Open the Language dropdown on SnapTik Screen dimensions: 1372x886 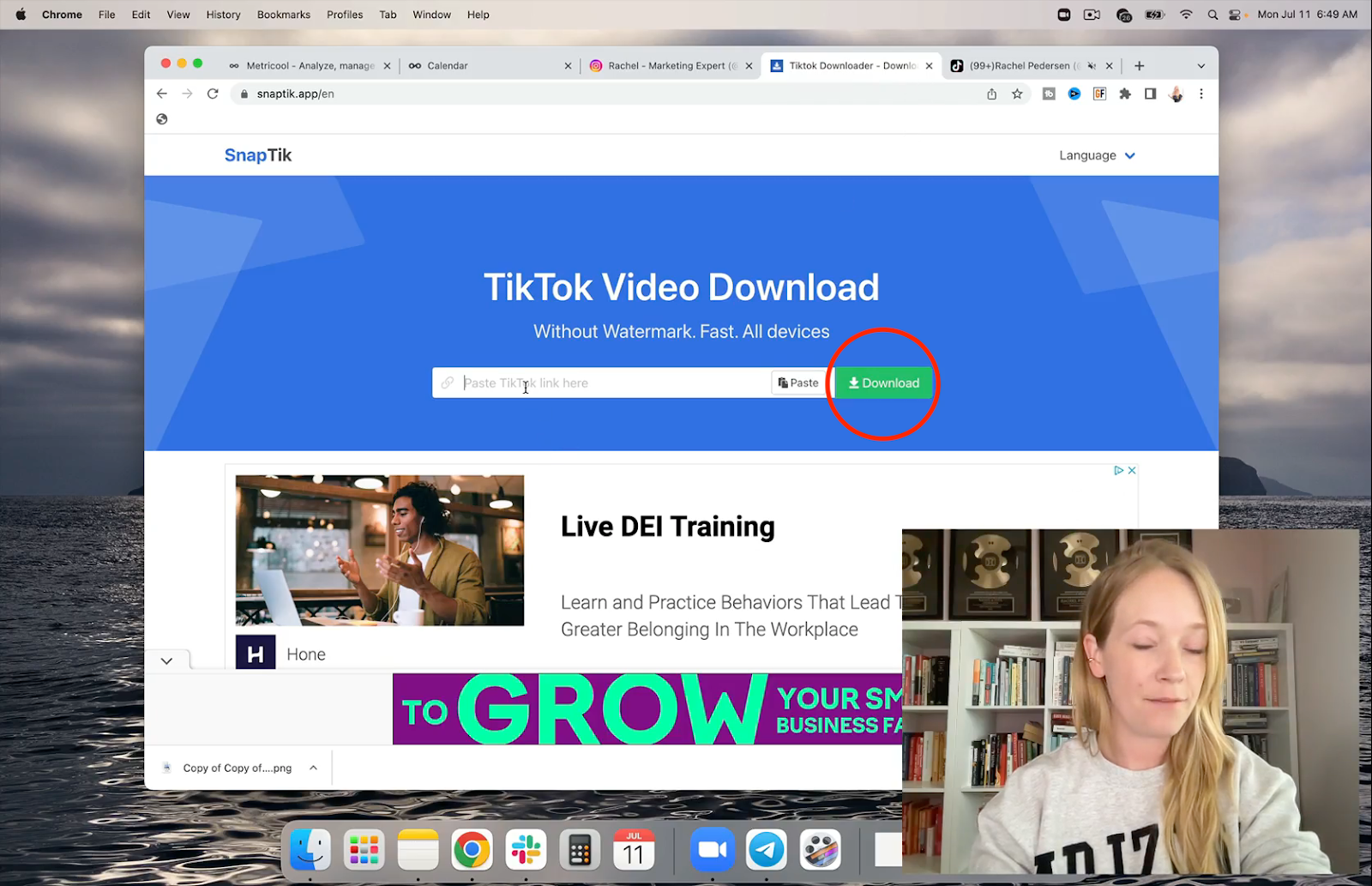coord(1097,155)
